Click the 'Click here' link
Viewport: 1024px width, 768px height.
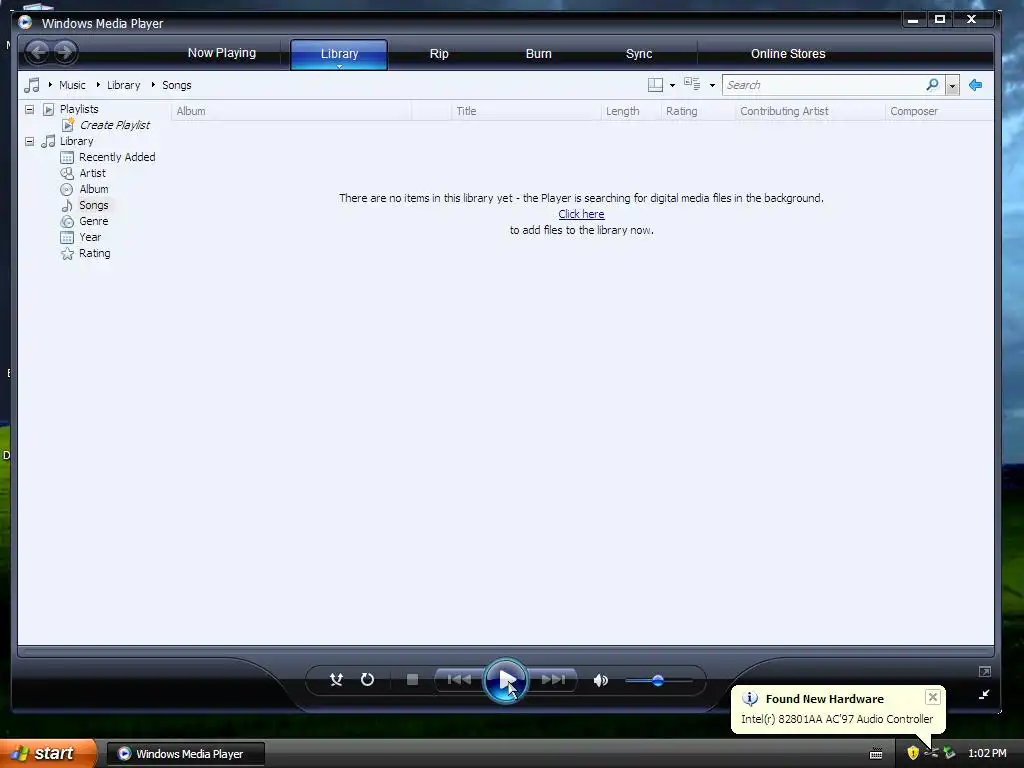581,214
